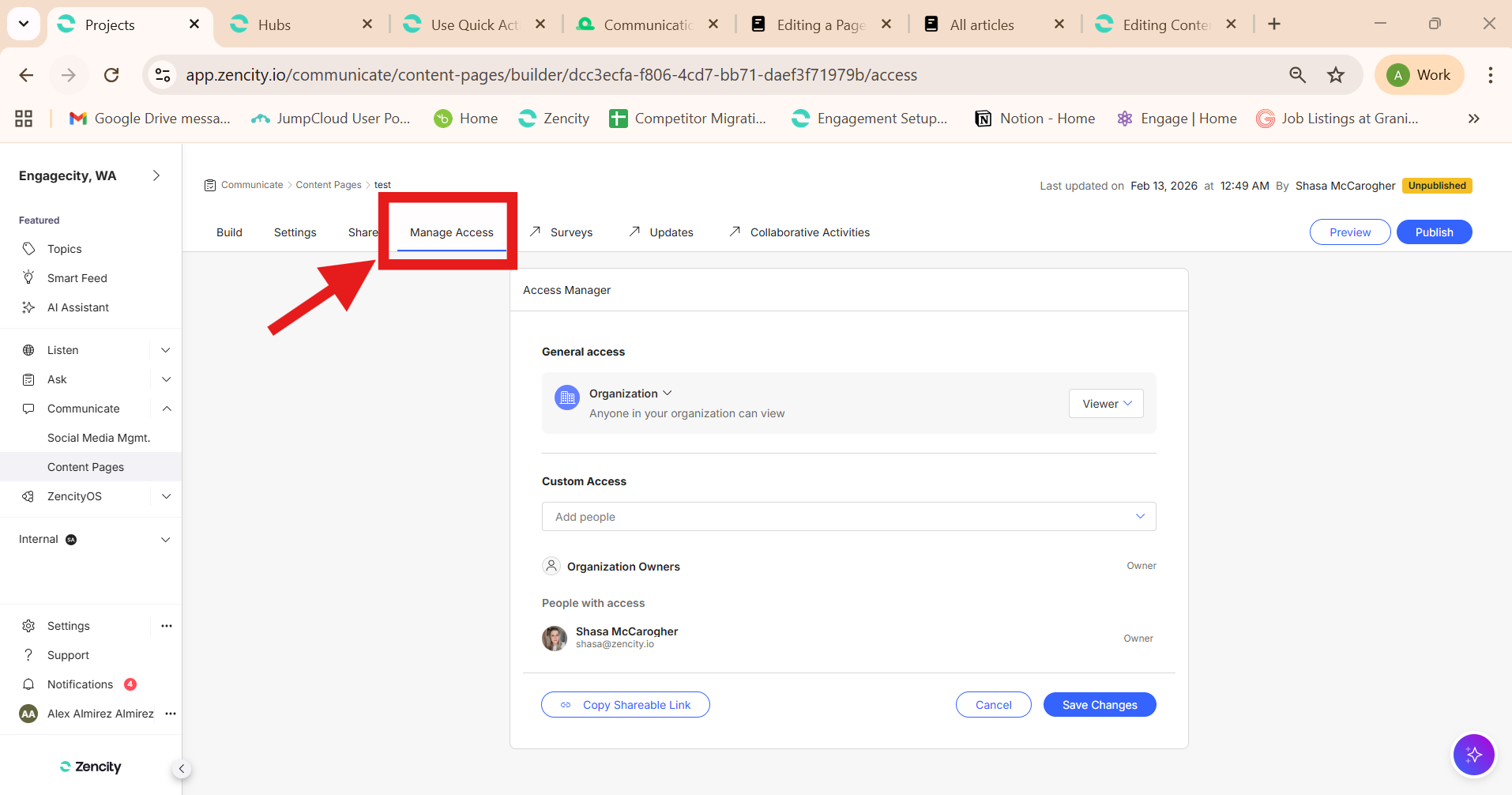Expand the Internal section in sidebar
This screenshot has width=1512, height=795.
click(x=166, y=540)
